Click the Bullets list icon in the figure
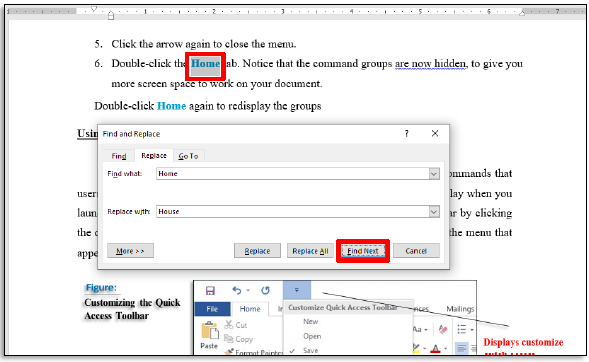The height and width of the screenshot is (362, 589). tap(462, 330)
